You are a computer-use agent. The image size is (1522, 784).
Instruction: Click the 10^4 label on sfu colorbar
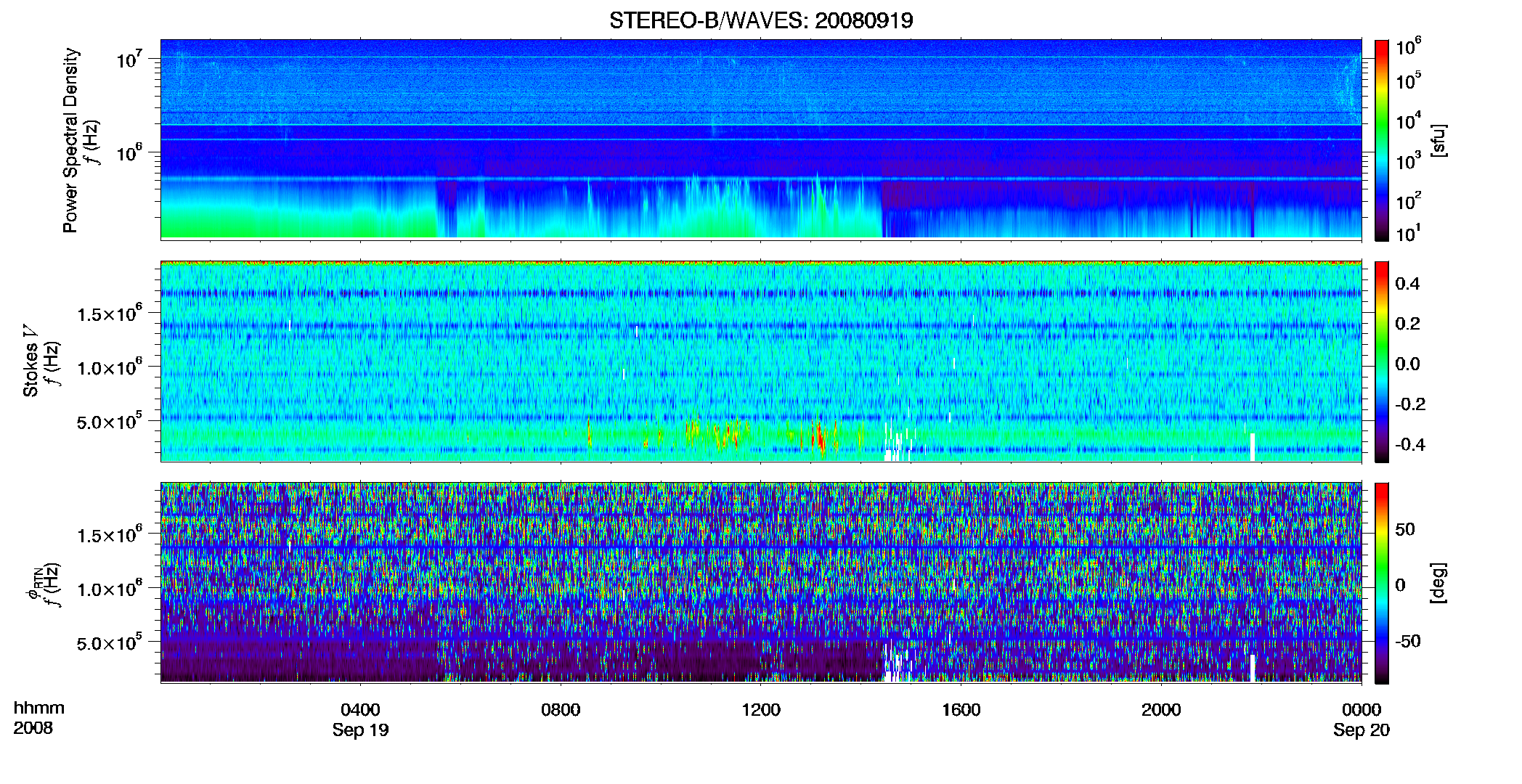1408,121
